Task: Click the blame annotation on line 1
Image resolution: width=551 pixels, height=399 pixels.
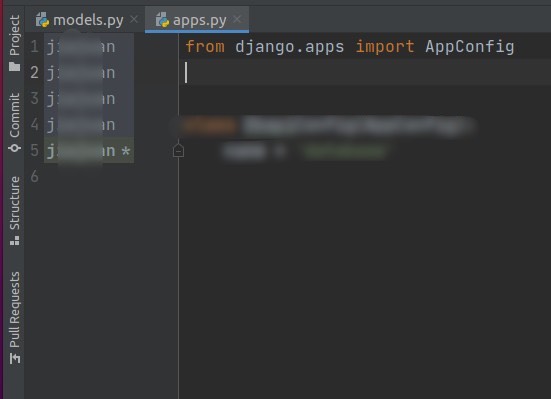Action: click(x=89, y=47)
